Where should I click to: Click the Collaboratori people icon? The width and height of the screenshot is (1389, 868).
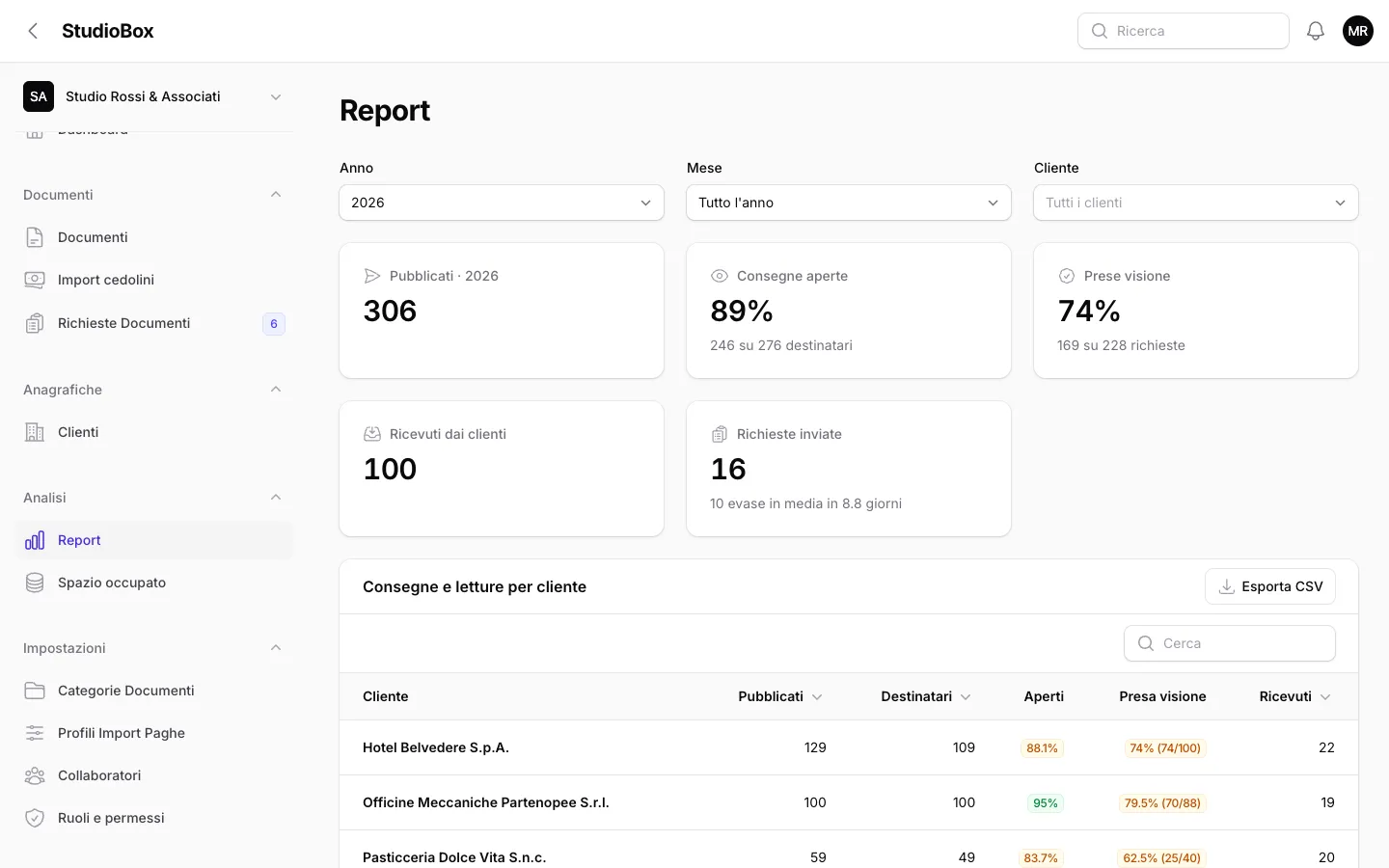35,775
